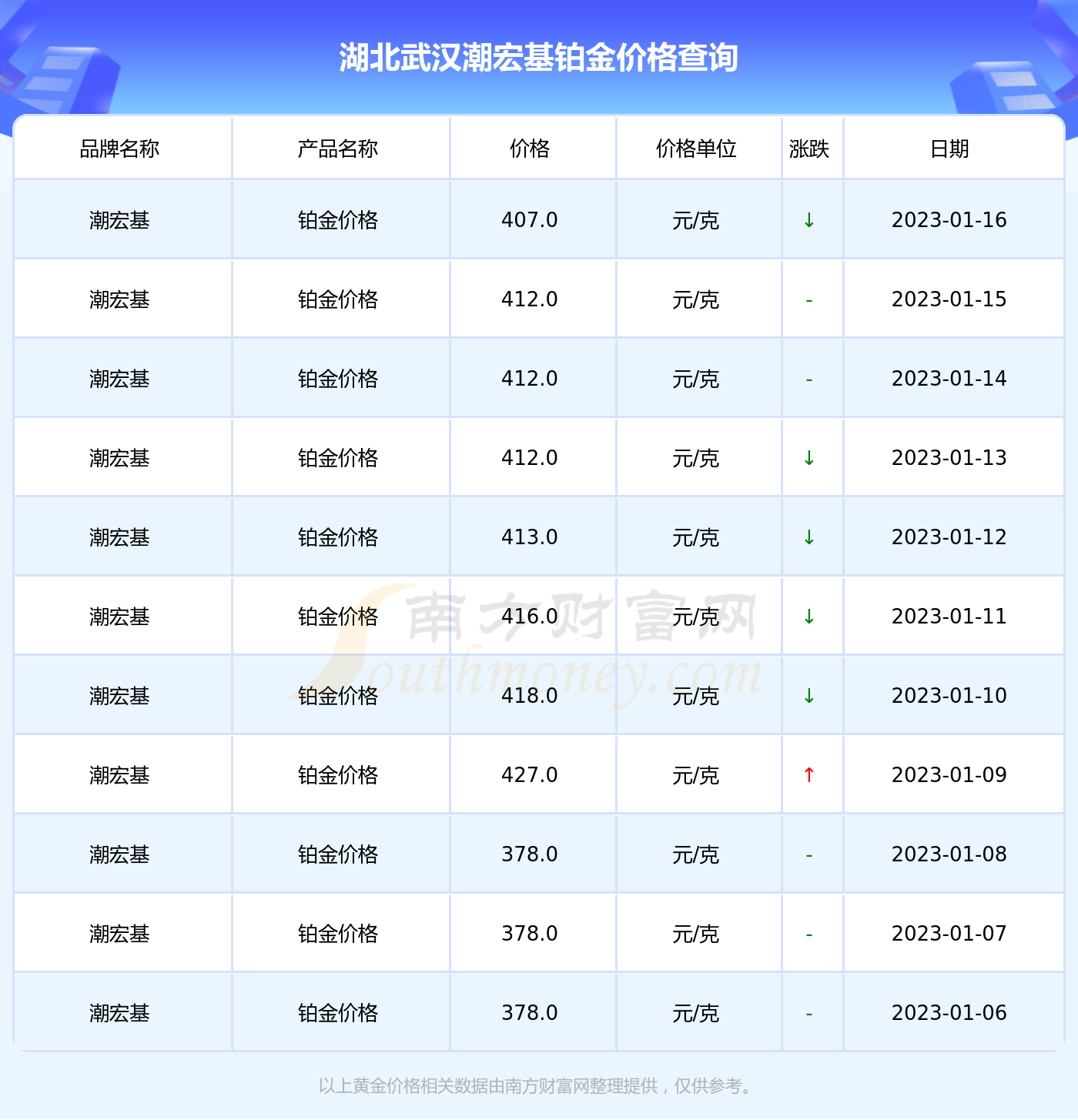Image resolution: width=1078 pixels, height=1120 pixels.
Task: Click date 2023-01-08
Action: click(949, 854)
